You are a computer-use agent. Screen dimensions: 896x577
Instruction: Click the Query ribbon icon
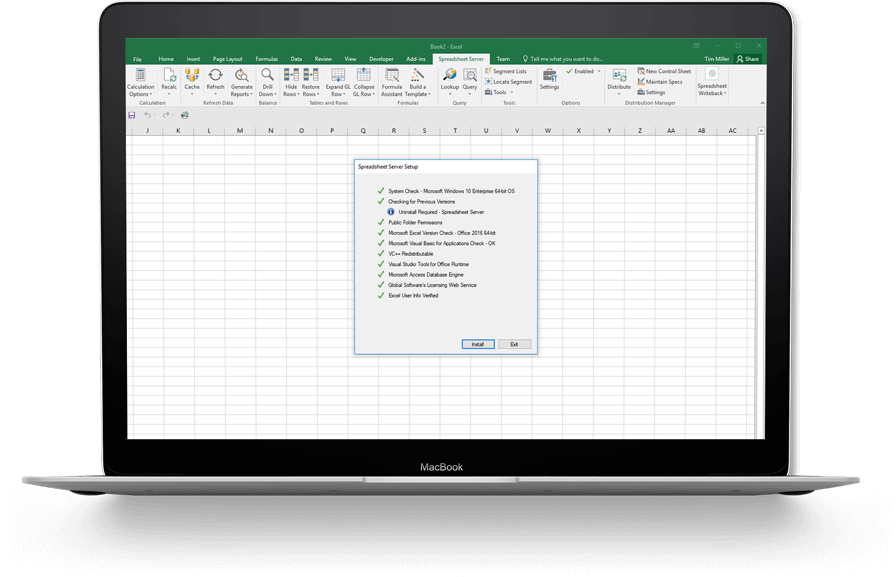[470, 81]
